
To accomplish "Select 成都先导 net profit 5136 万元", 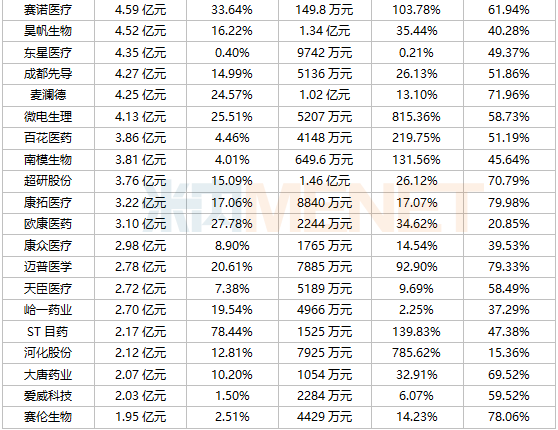I will click(325, 74).
